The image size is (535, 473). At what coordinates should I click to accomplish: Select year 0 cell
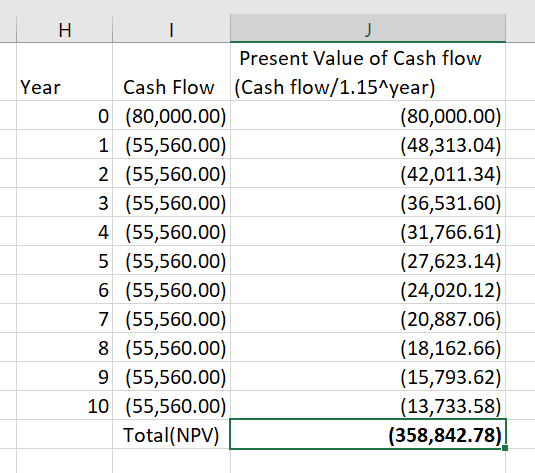(64, 115)
